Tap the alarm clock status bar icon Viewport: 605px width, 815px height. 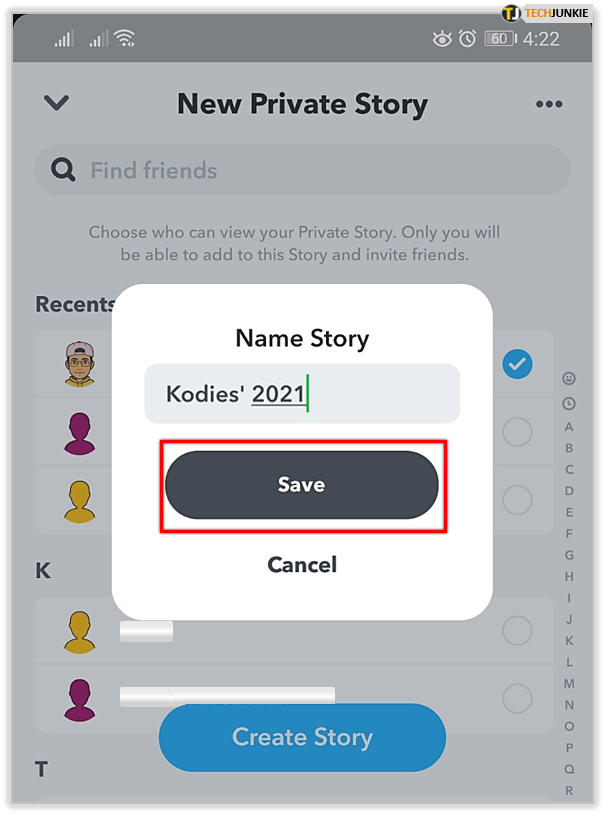click(467, 39)
